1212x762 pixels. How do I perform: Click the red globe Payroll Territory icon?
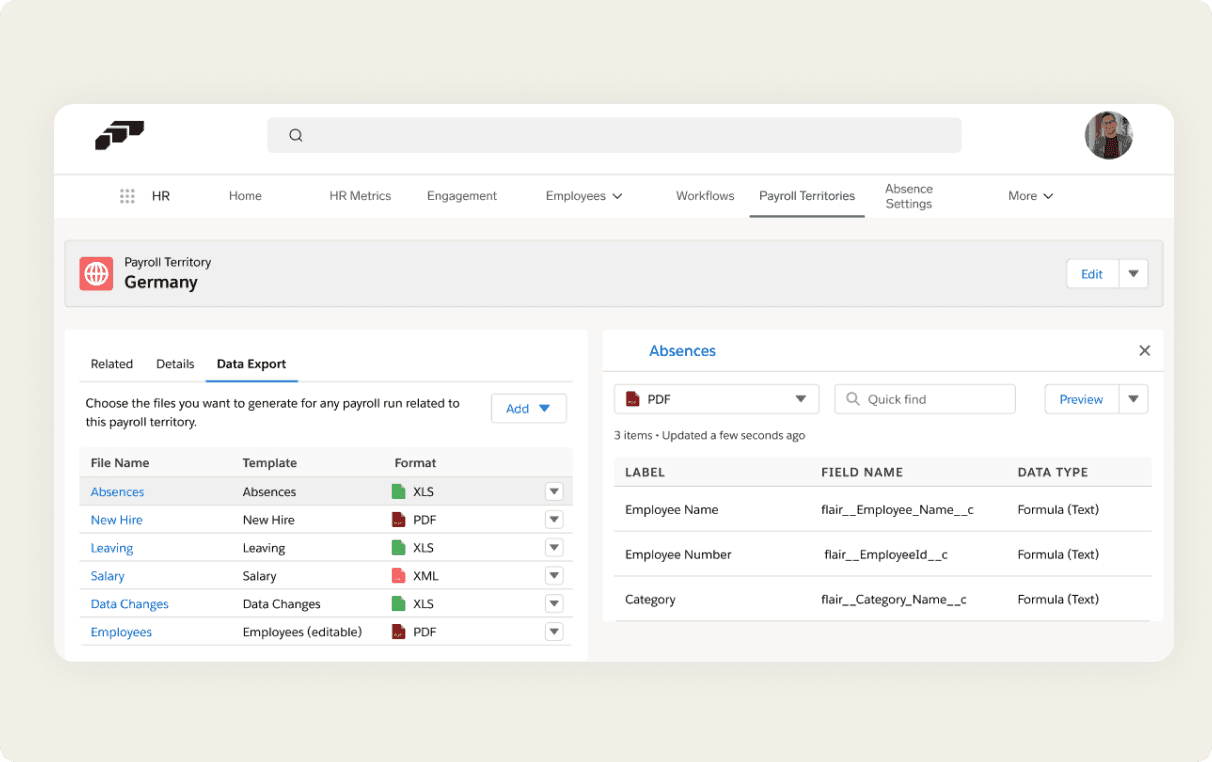pyautogui.click(x=97, y=273)
